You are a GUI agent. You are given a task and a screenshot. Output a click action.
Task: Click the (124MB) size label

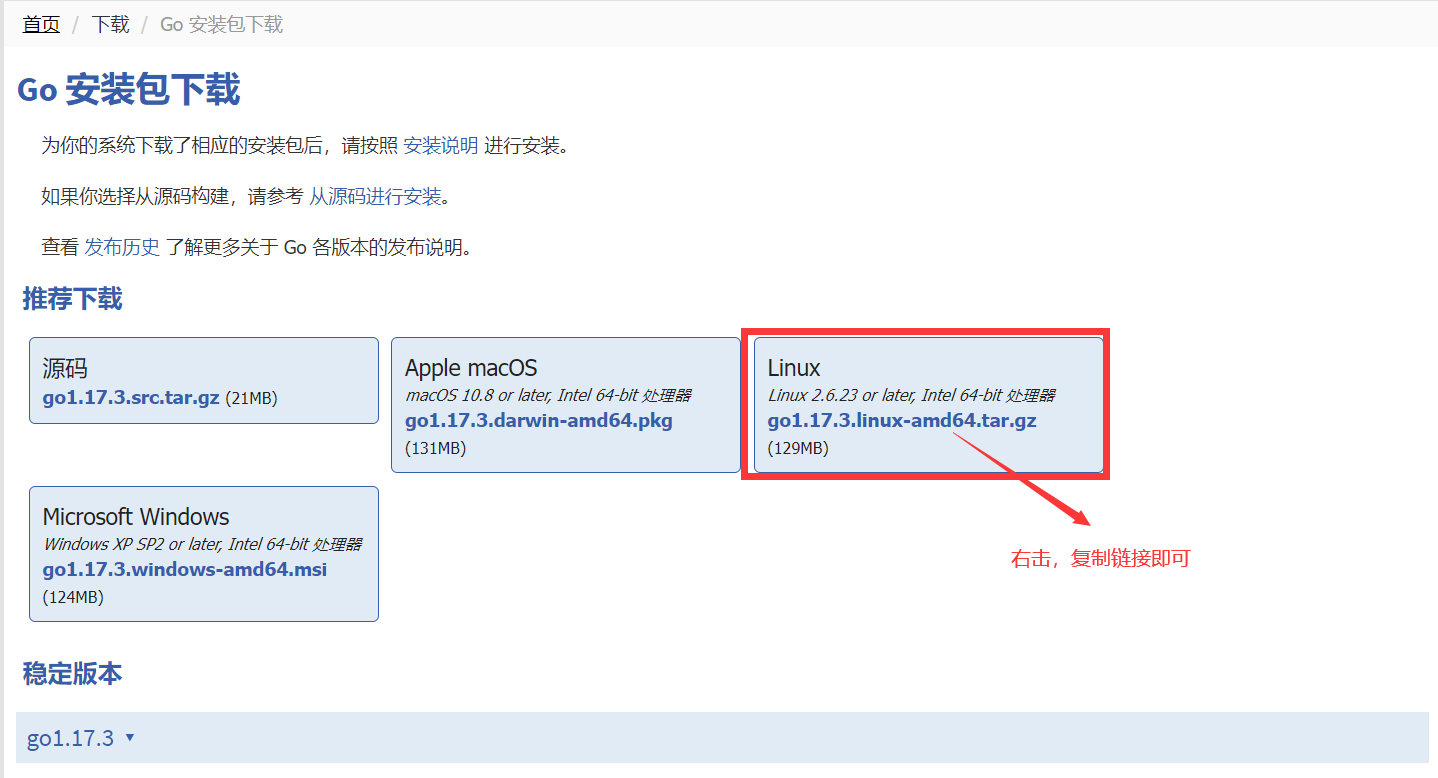[73, 597]
